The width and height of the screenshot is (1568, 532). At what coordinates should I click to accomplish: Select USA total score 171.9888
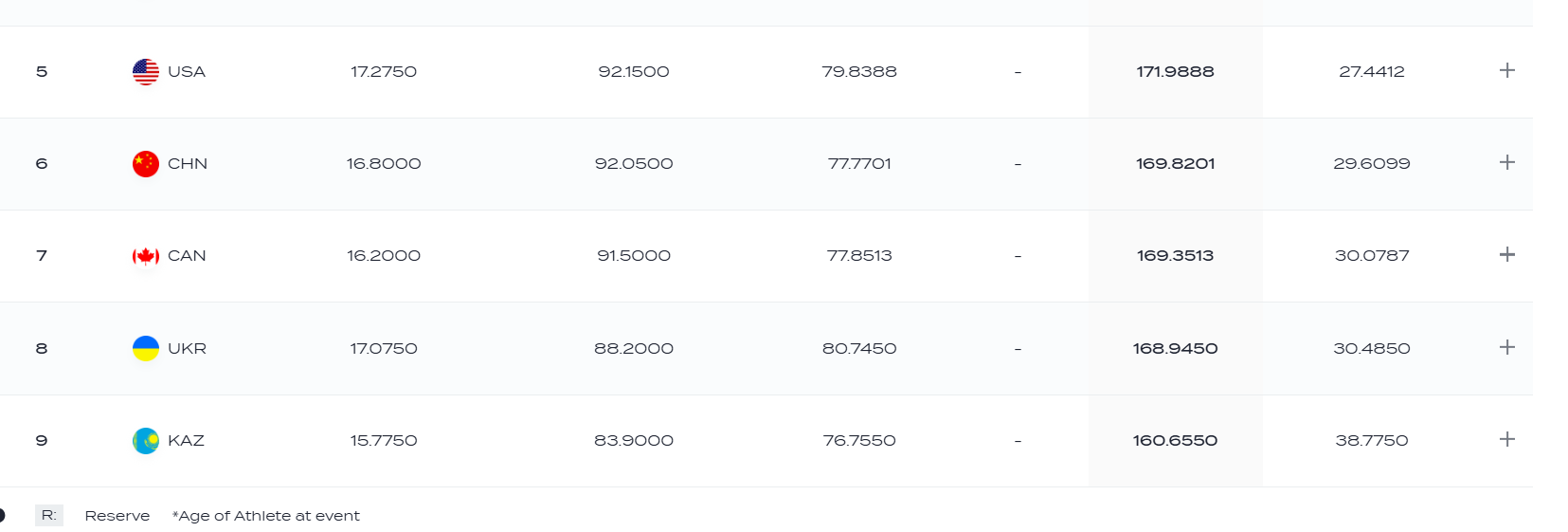(x=1175, y=72)
